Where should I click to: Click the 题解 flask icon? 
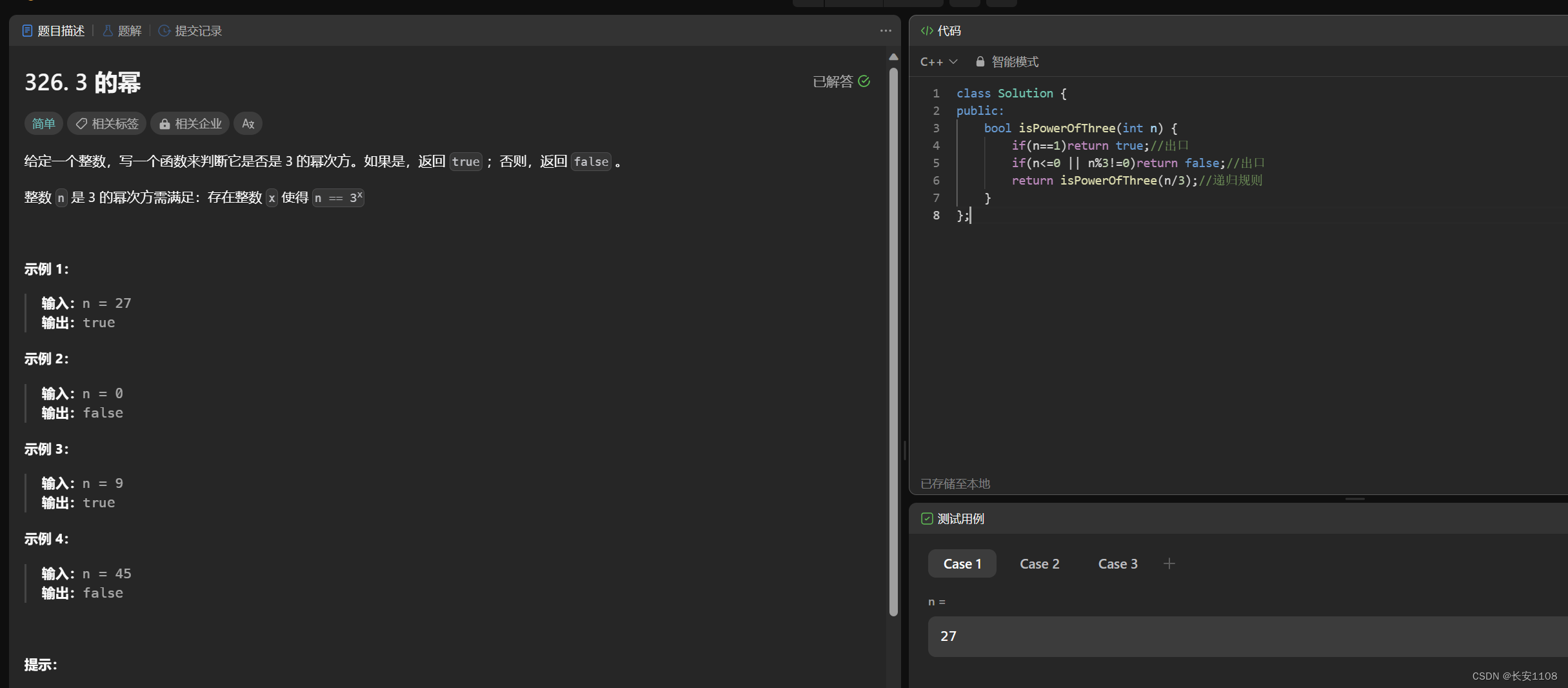pos(108,31)
